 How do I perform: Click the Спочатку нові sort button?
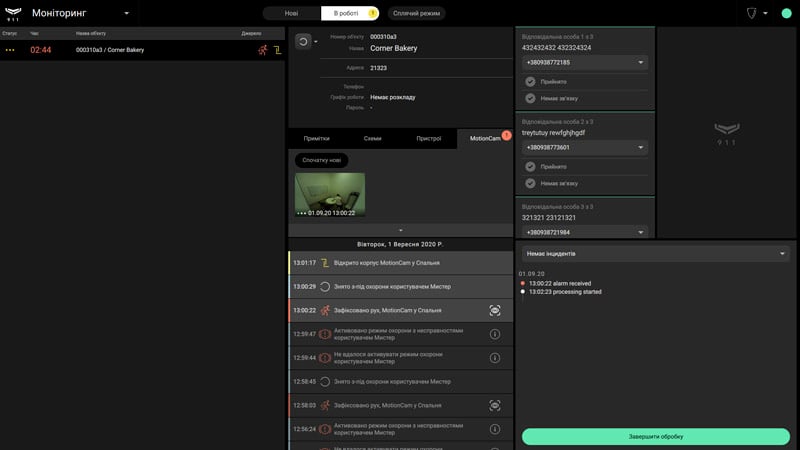click(x=321, y=160)
